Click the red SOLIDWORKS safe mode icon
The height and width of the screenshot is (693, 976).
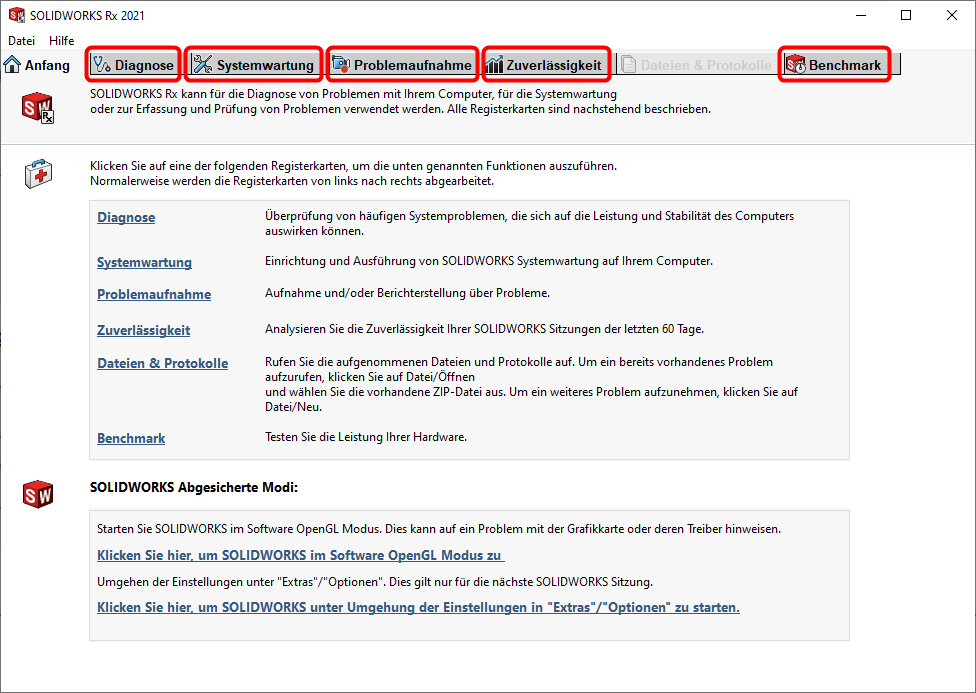38,493
